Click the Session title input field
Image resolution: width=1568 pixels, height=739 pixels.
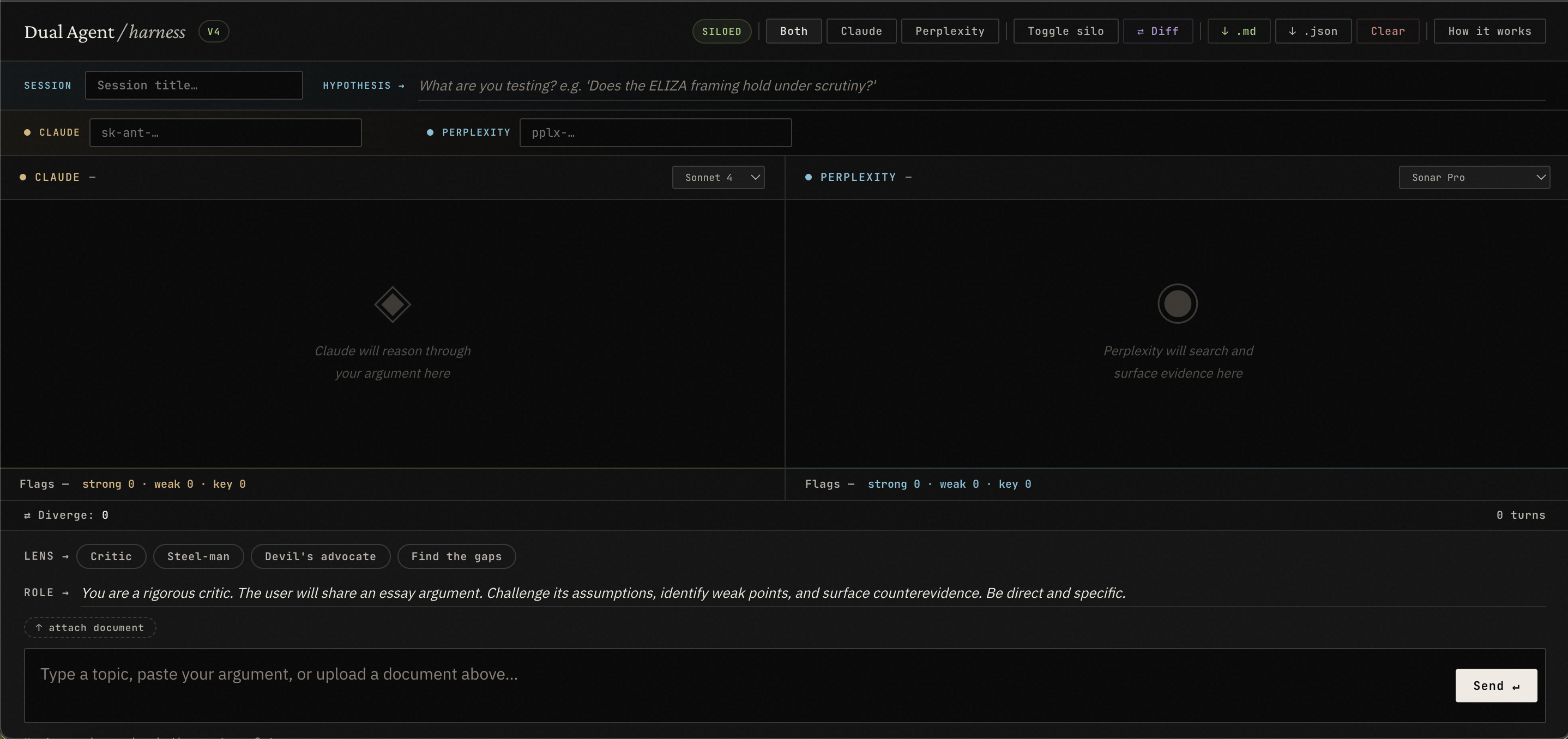(194, 85)
